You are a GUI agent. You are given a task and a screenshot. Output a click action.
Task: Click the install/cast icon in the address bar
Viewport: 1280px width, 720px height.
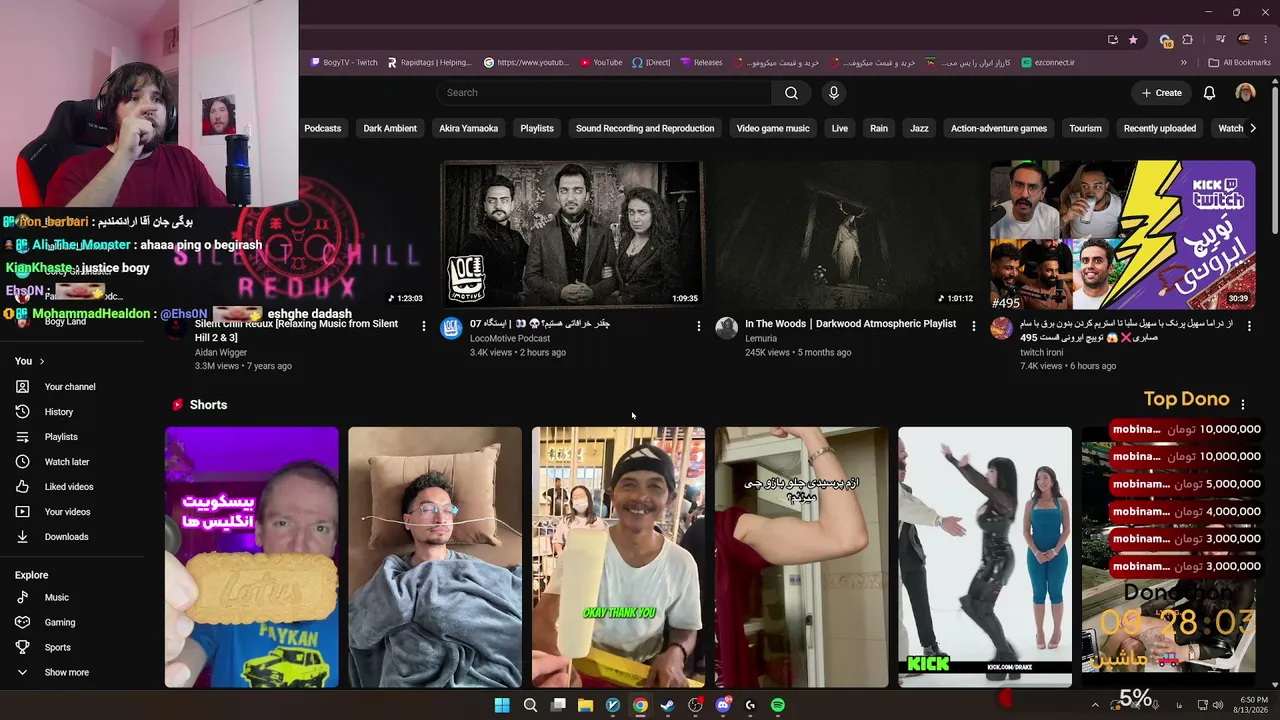1113,40
